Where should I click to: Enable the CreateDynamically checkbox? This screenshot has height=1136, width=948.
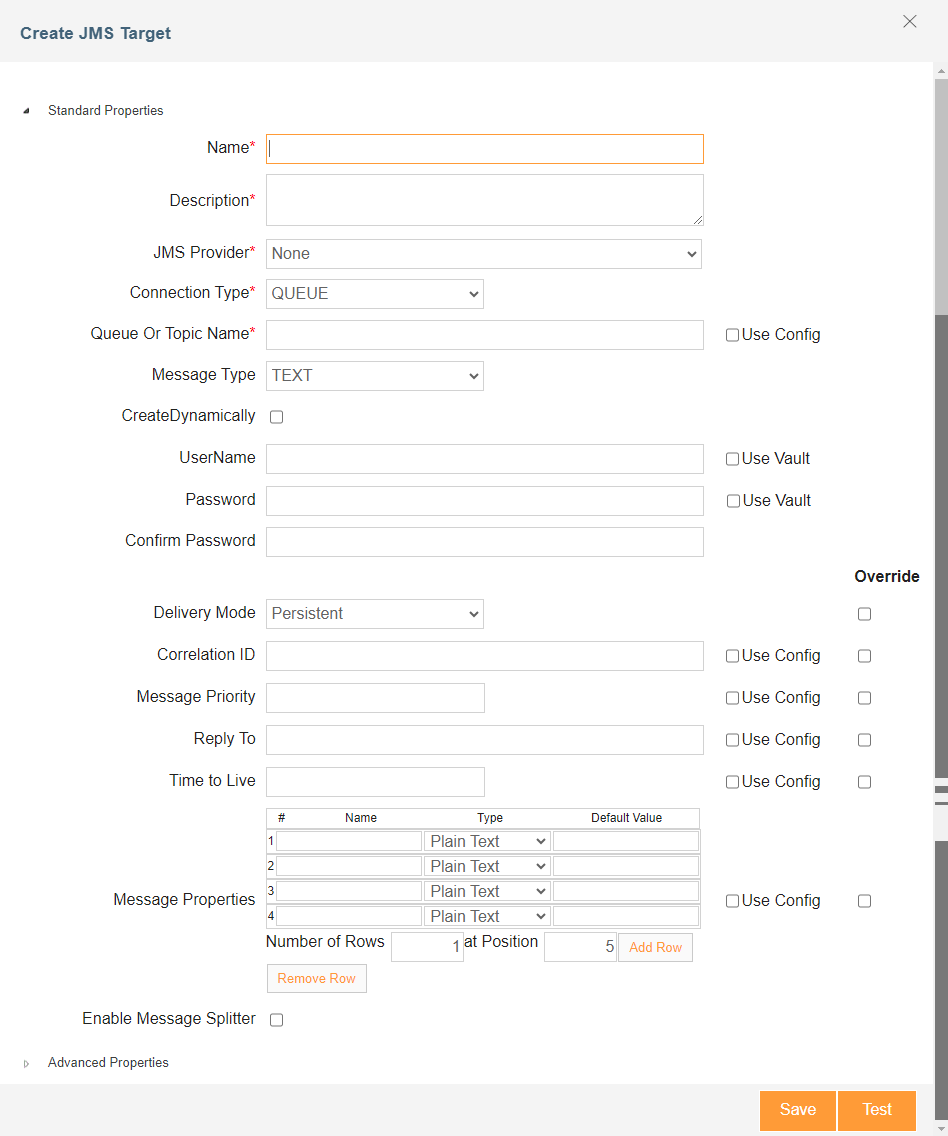pos(277,417)
